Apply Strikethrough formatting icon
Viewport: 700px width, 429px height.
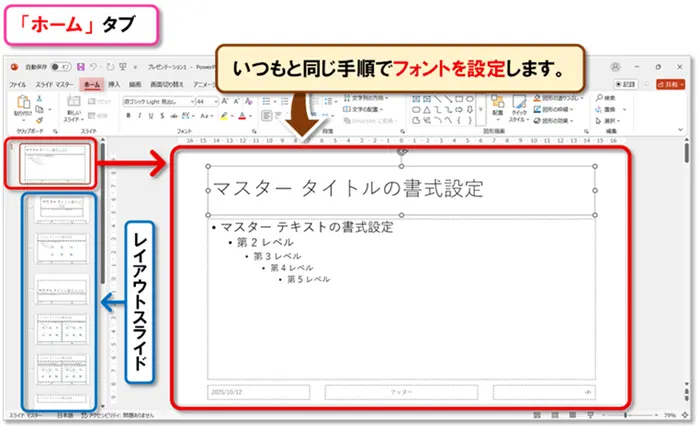coord(174,116)
